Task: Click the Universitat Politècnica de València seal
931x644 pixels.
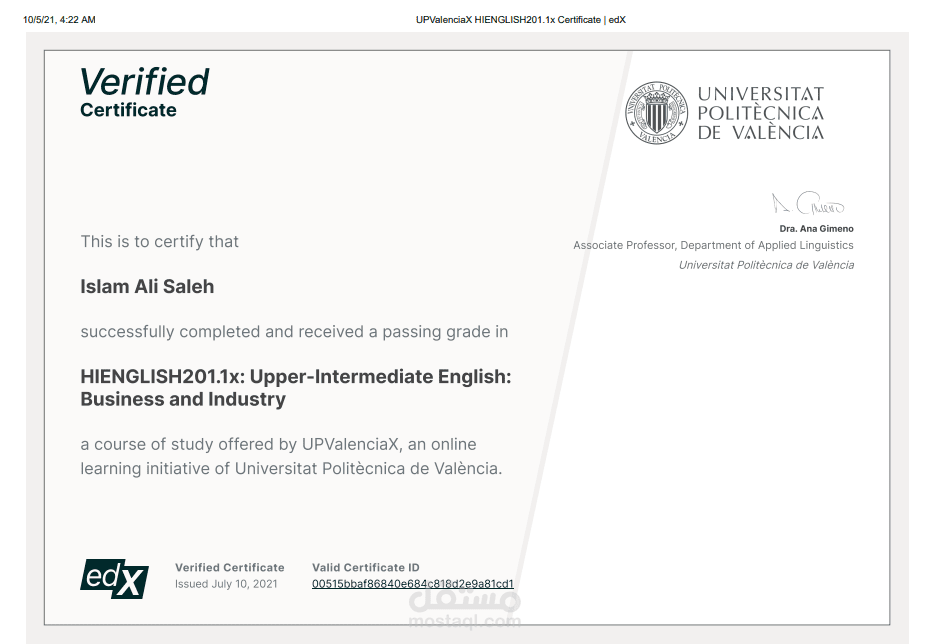Action: tap(657, 113)
